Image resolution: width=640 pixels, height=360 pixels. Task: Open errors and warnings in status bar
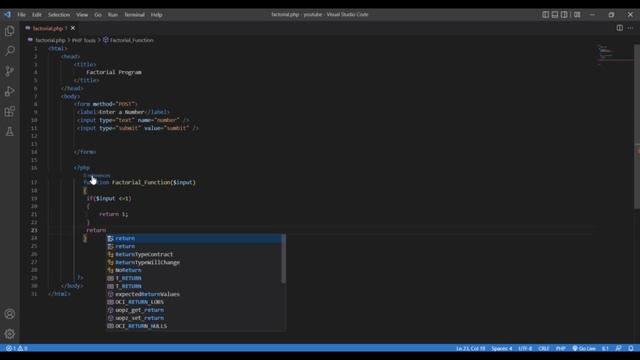pos(17,348)
